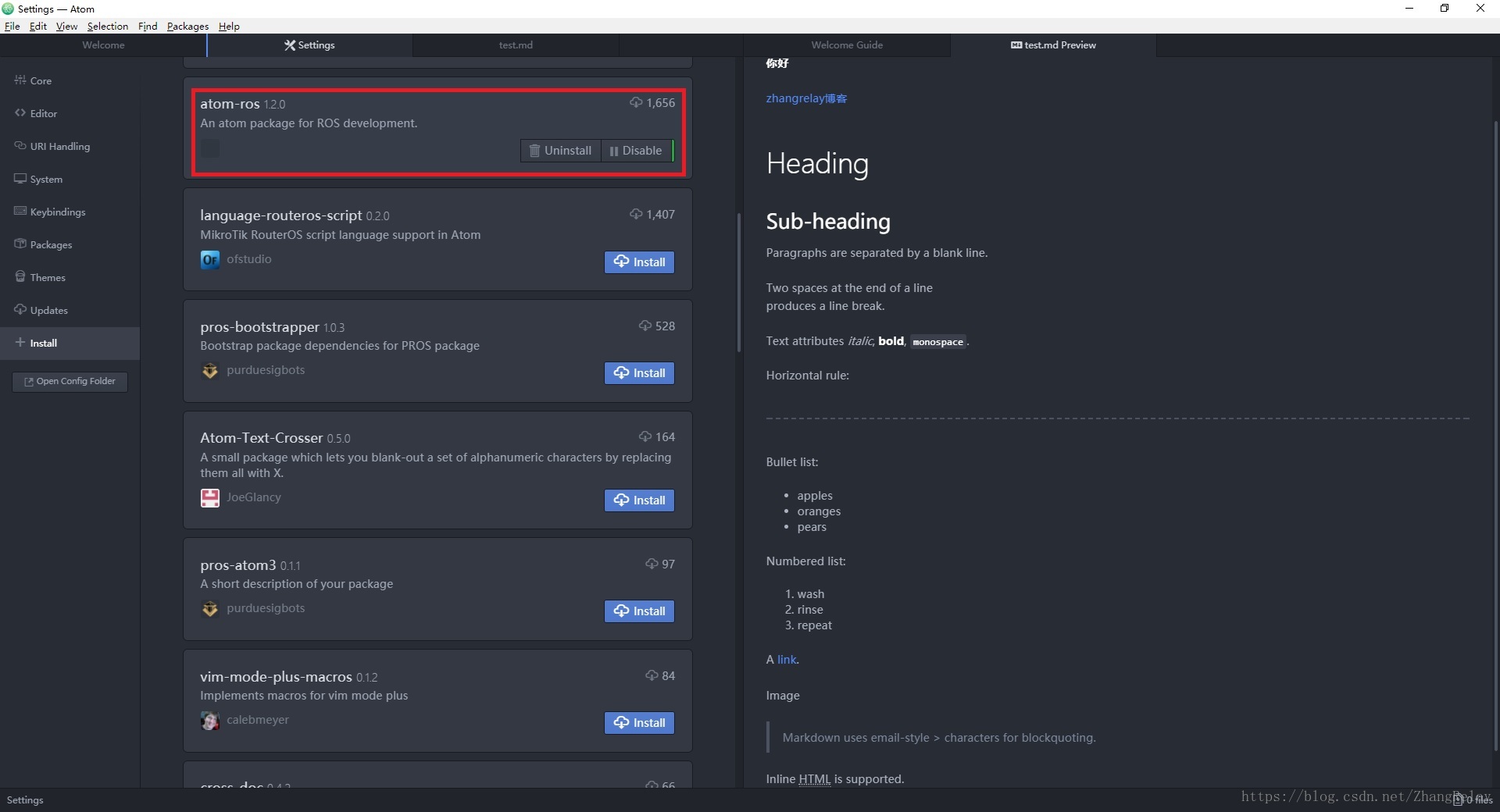Screen dimensions: 1500x812
Task: Open language-routeros-script package title
Action: (x=281, y=215)
